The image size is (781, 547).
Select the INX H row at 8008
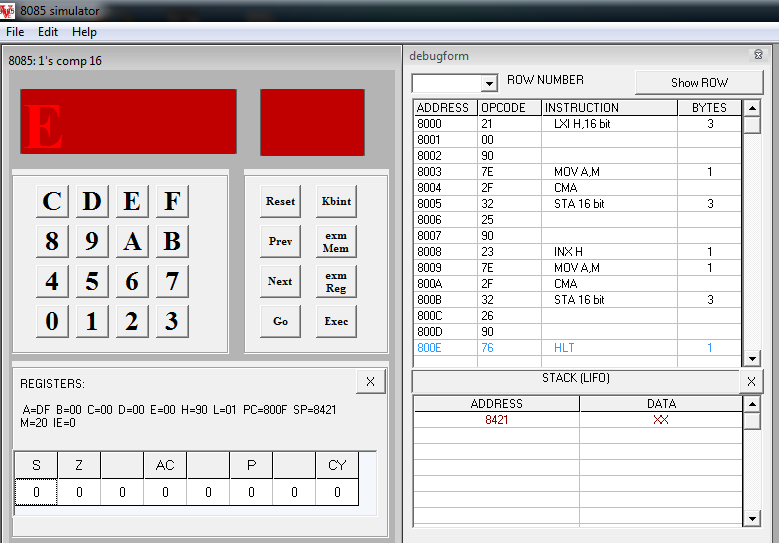(x=578, y=252)
